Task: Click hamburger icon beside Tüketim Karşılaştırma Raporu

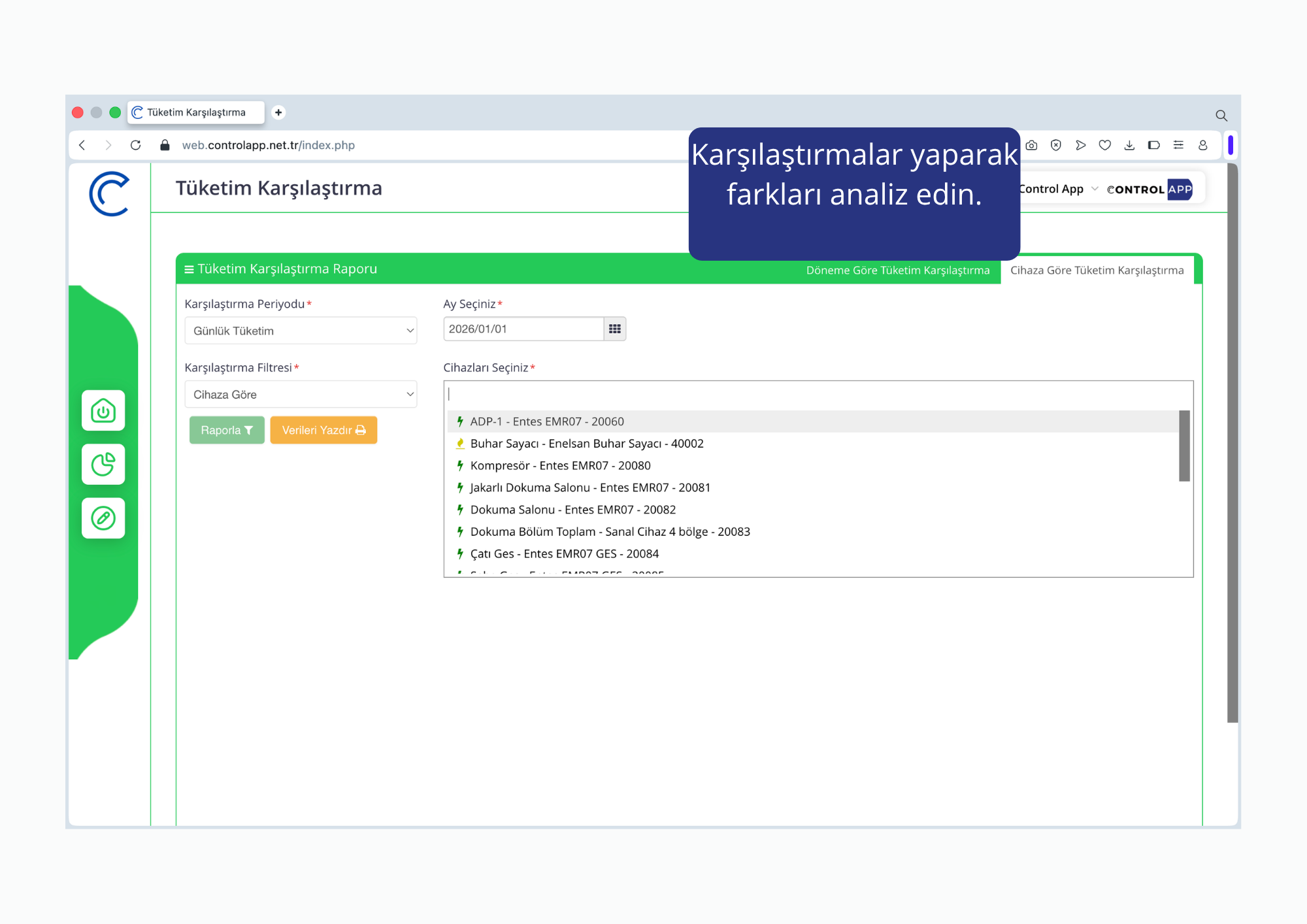Action: click(189, 269)
